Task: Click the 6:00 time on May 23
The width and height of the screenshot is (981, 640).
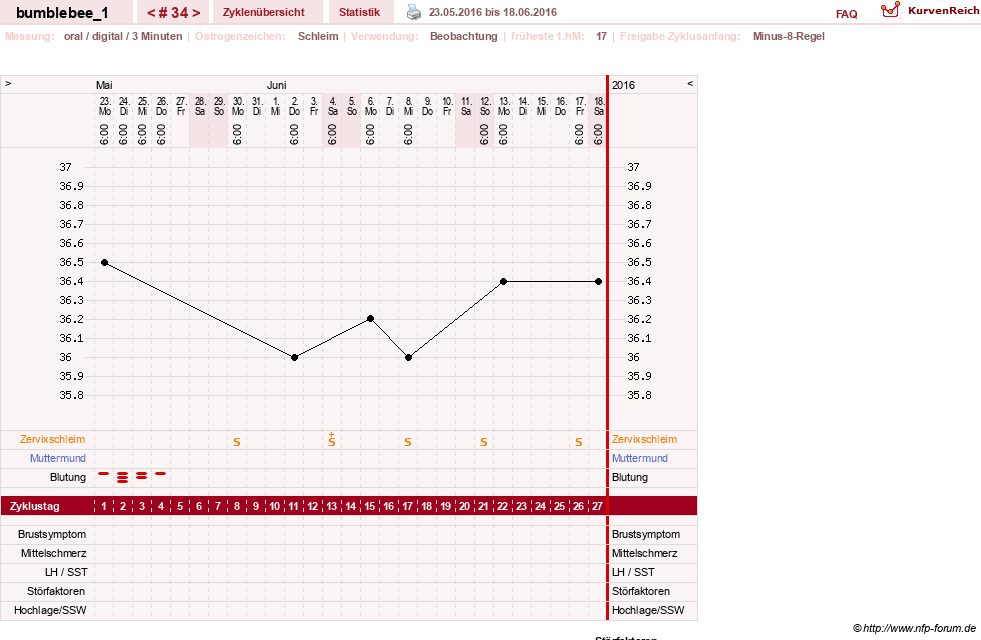Action: coord(104,134)
